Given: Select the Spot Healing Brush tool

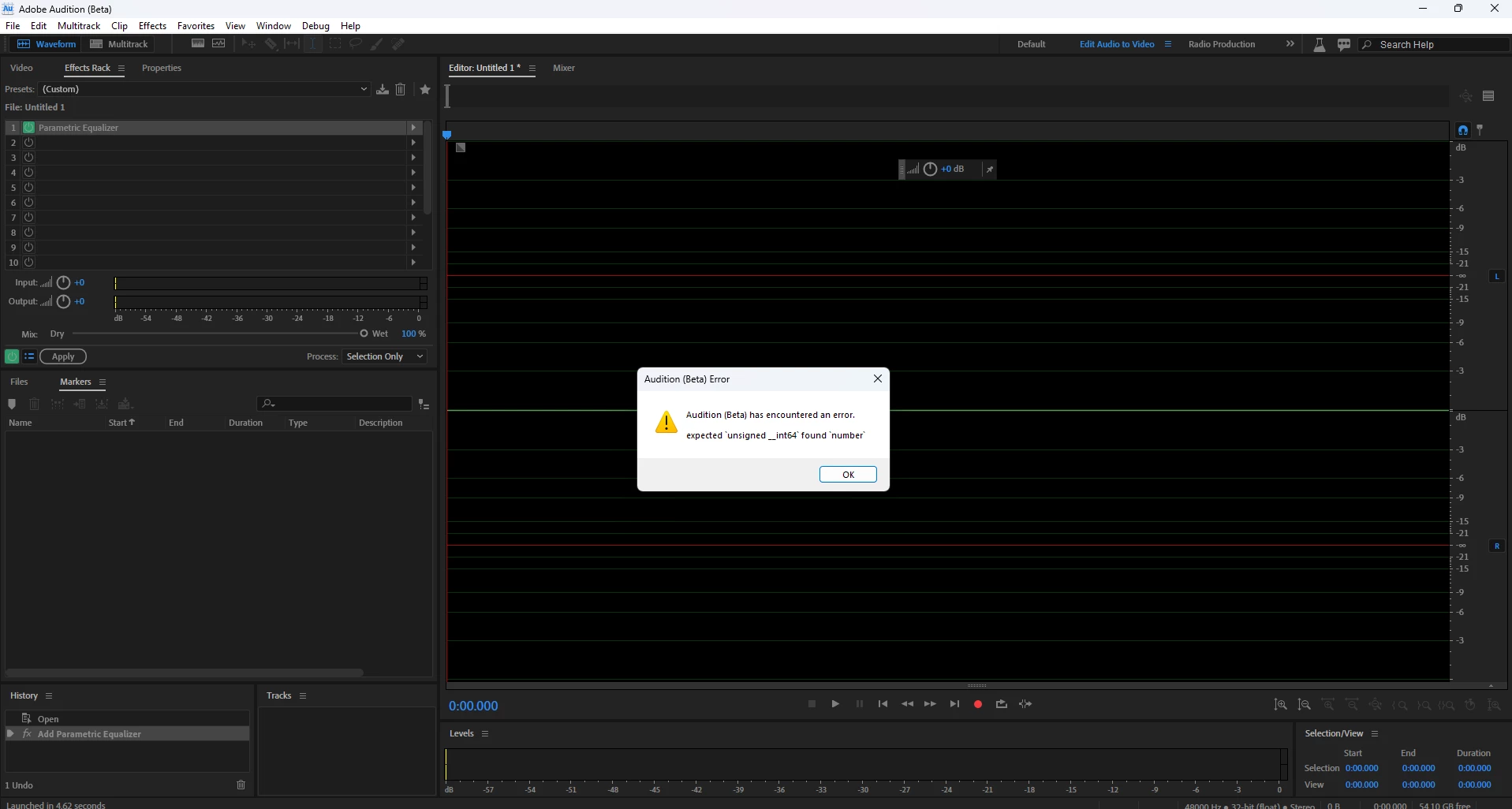Looking at the screenshot, I should pyautogui.click(x=398, y=44).
